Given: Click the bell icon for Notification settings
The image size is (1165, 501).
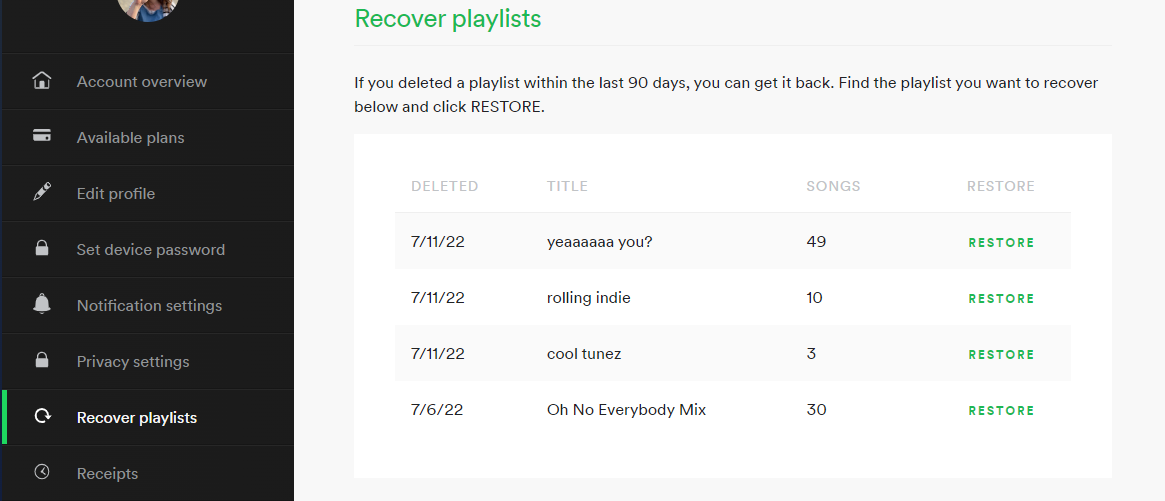Looking at the screenshot, I should pyautogui.click(x=42, y=305).
